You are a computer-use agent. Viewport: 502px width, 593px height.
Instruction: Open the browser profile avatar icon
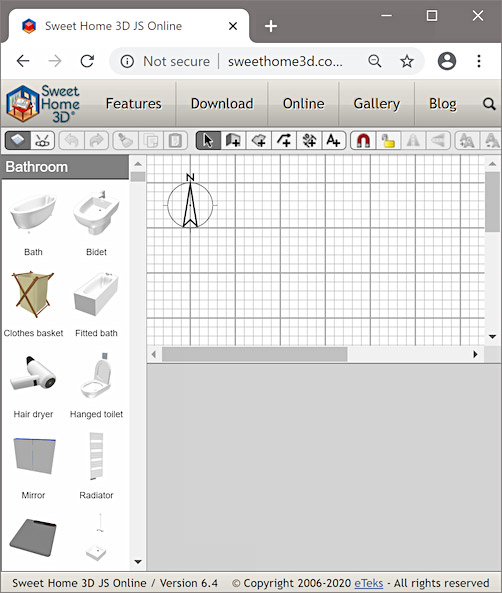(447, 61)
